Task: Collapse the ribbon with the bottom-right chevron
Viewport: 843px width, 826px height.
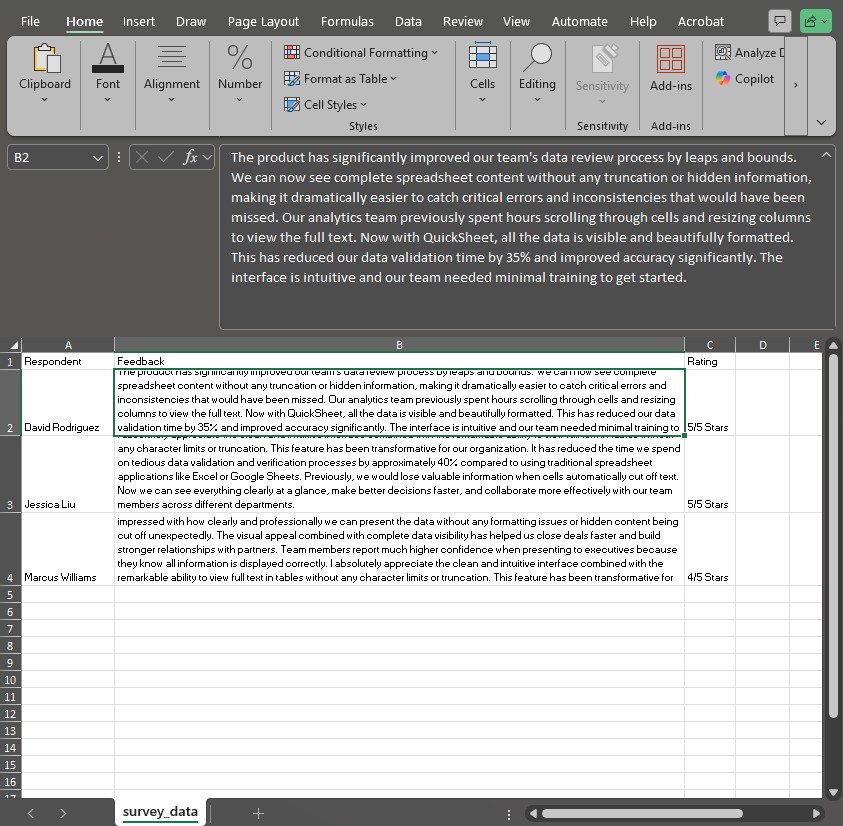Action: (x=821, y=121)
